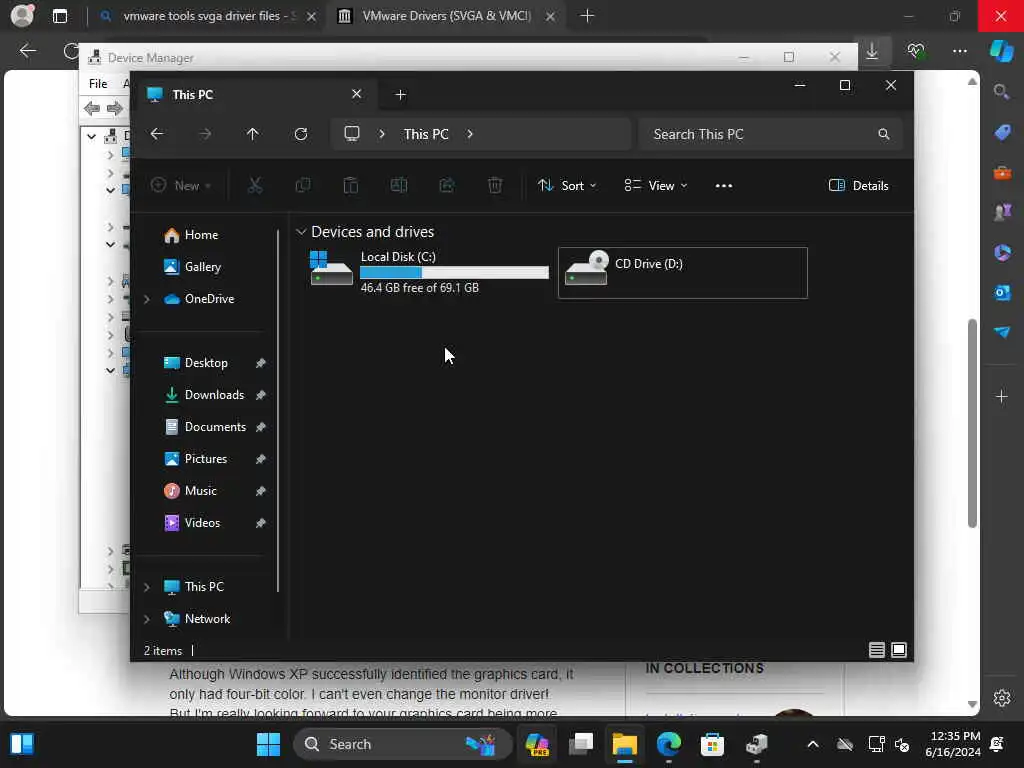This screenshot has height=768, width=1024.
Task: Open Copilot in Edge sidebar
Action: point(1001,51)
